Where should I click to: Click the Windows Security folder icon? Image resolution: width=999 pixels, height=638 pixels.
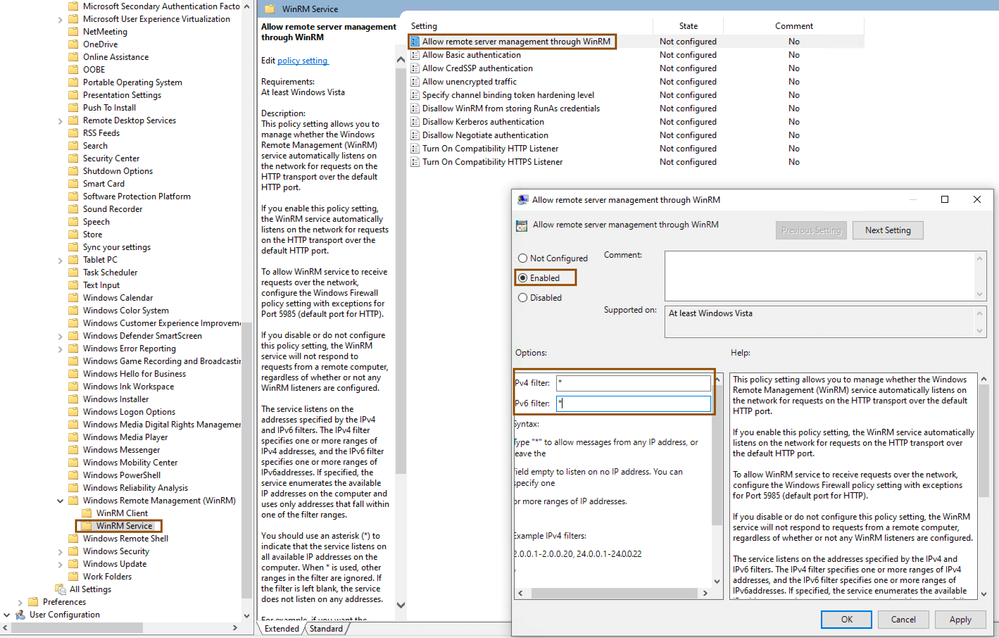pos(73,551)
